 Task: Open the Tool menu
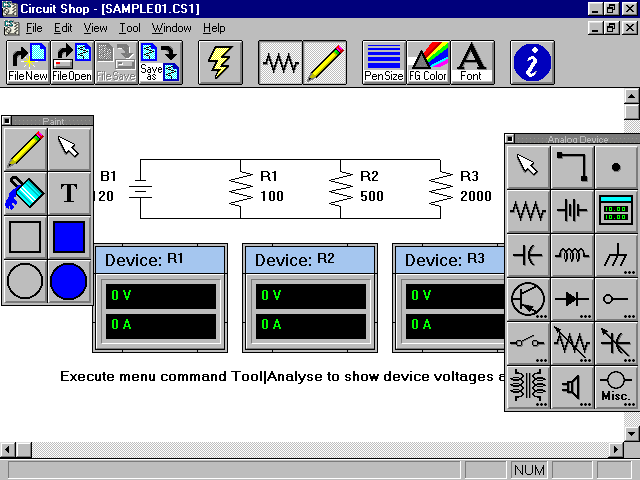coord(130,28)
